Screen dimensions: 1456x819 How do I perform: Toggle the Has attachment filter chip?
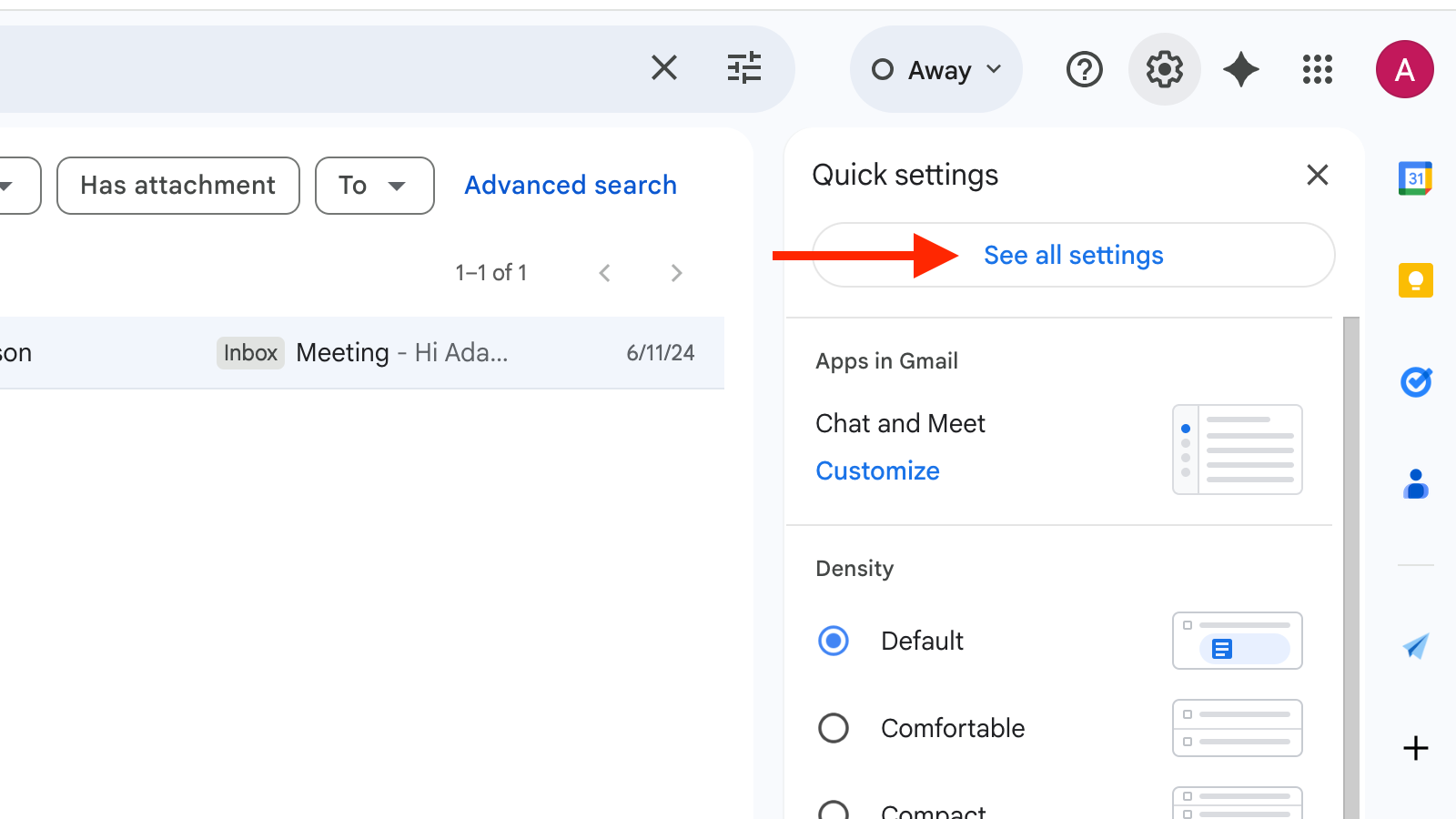pyautogui.click(x=178, y=186)
